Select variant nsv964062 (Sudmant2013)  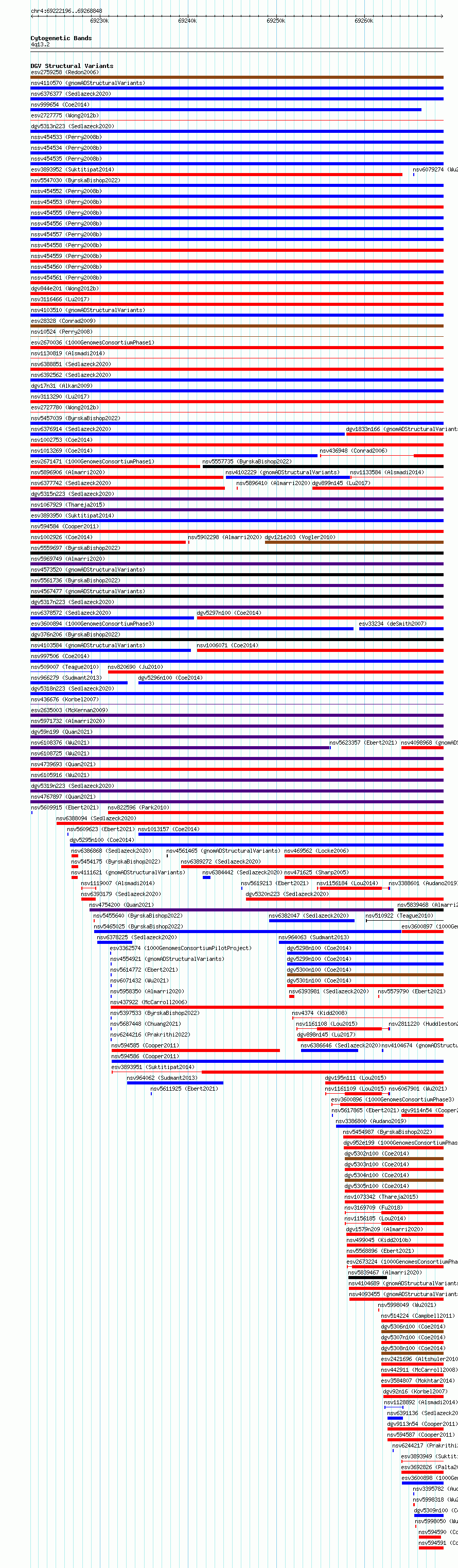click(162, 1078)
